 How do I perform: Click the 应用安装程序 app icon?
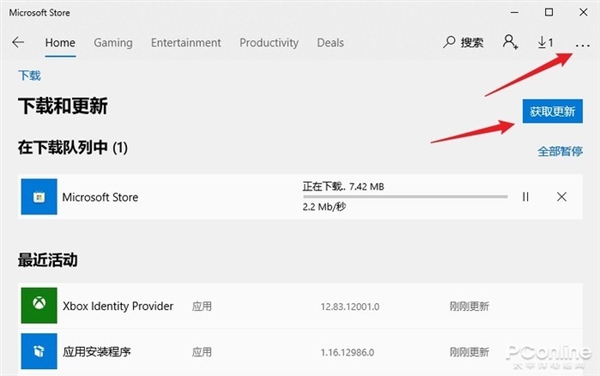[x=39, y=351]
